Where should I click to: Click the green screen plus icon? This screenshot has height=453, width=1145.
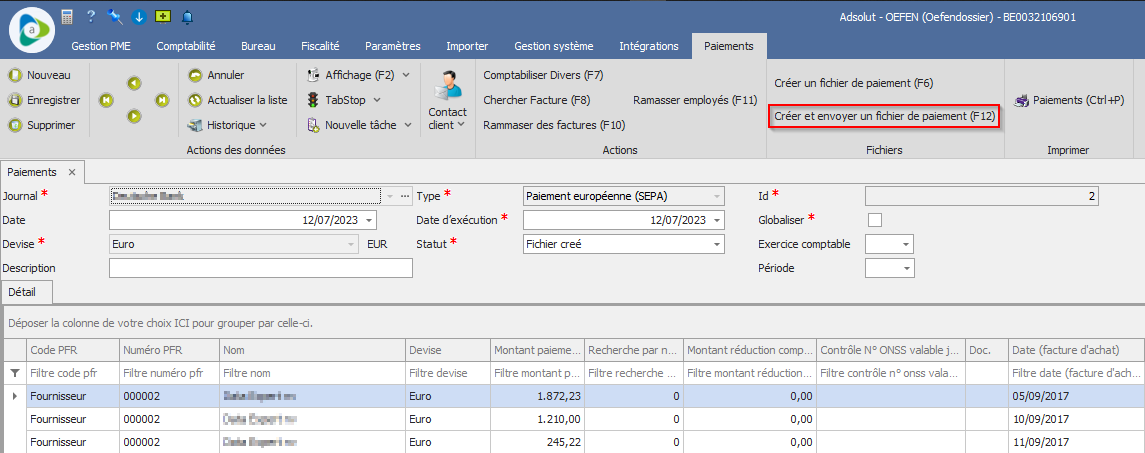163,16
